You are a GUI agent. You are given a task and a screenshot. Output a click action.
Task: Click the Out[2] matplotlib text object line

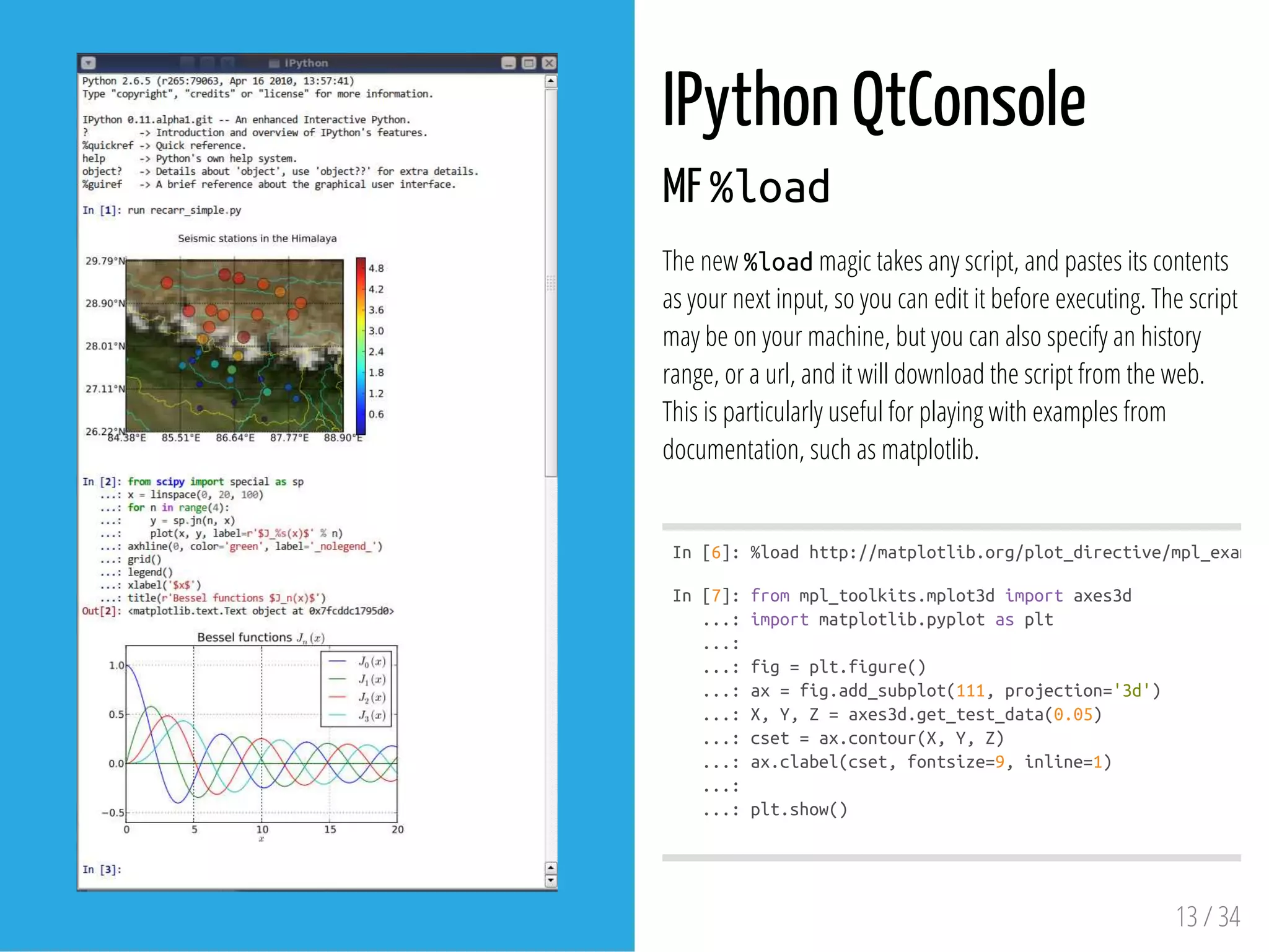(260, 611)
